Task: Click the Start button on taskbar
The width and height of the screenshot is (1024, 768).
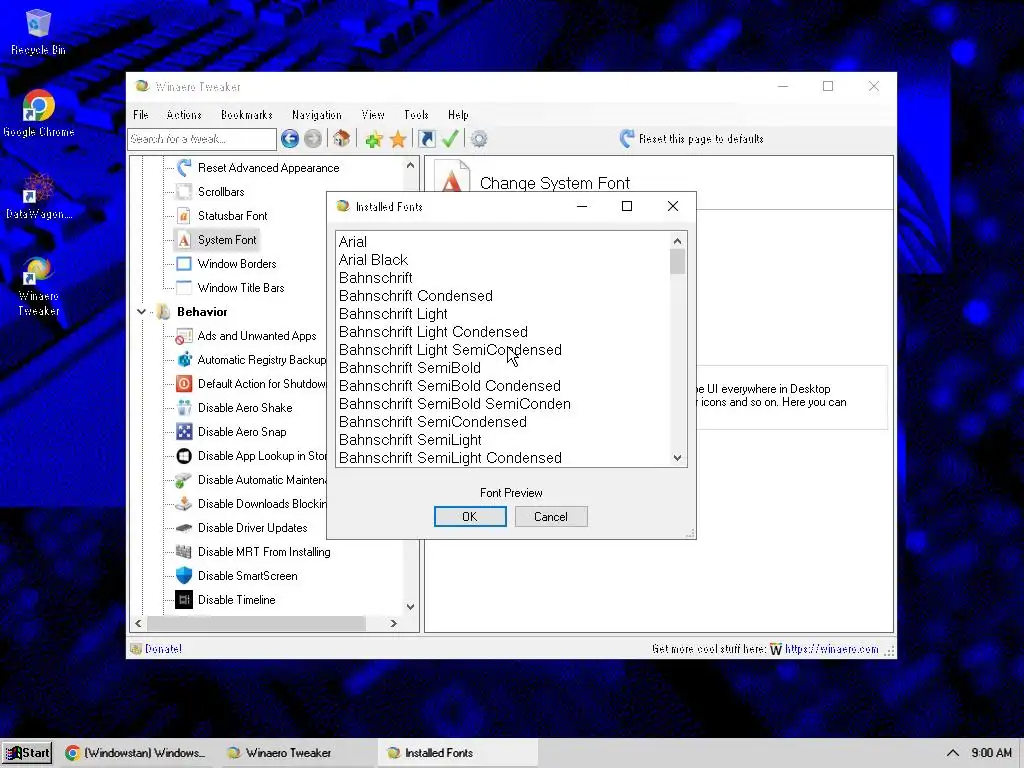Action: [27, 753]
